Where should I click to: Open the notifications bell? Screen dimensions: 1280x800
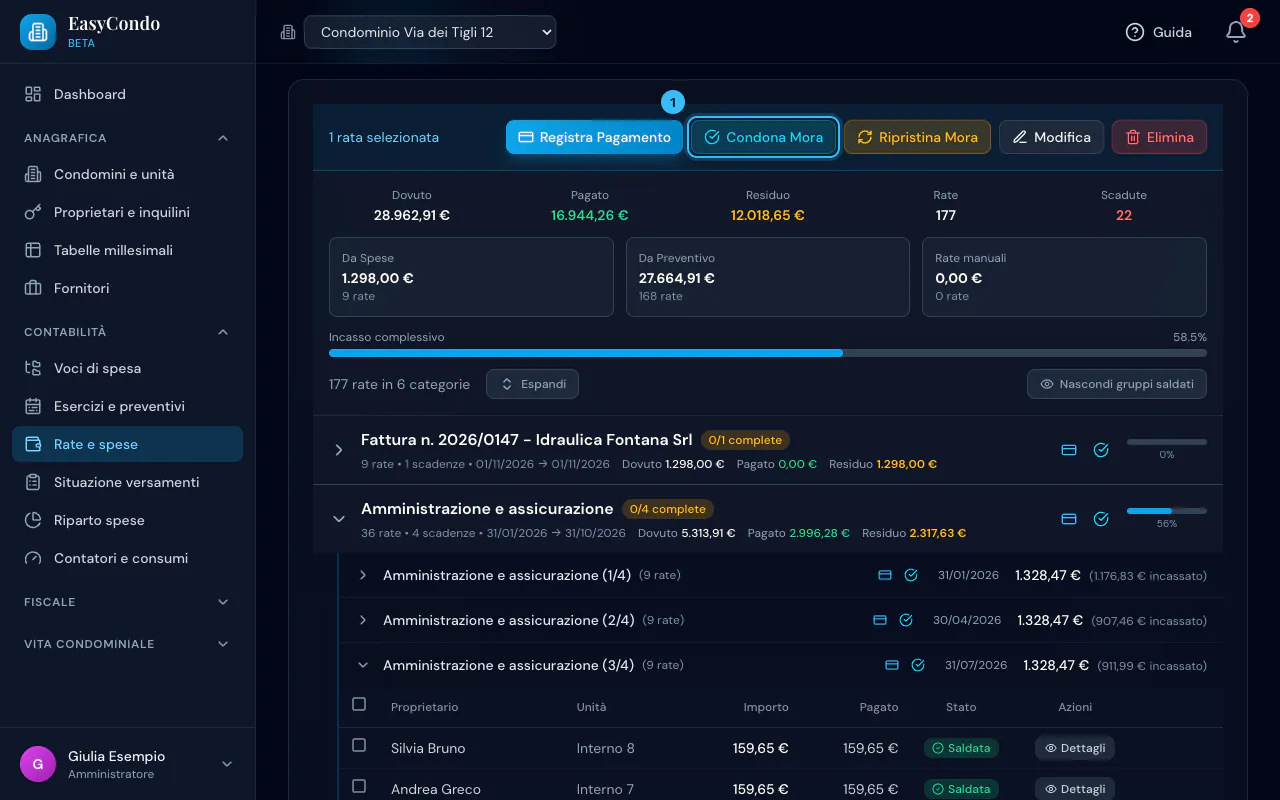coord(1236,32)
